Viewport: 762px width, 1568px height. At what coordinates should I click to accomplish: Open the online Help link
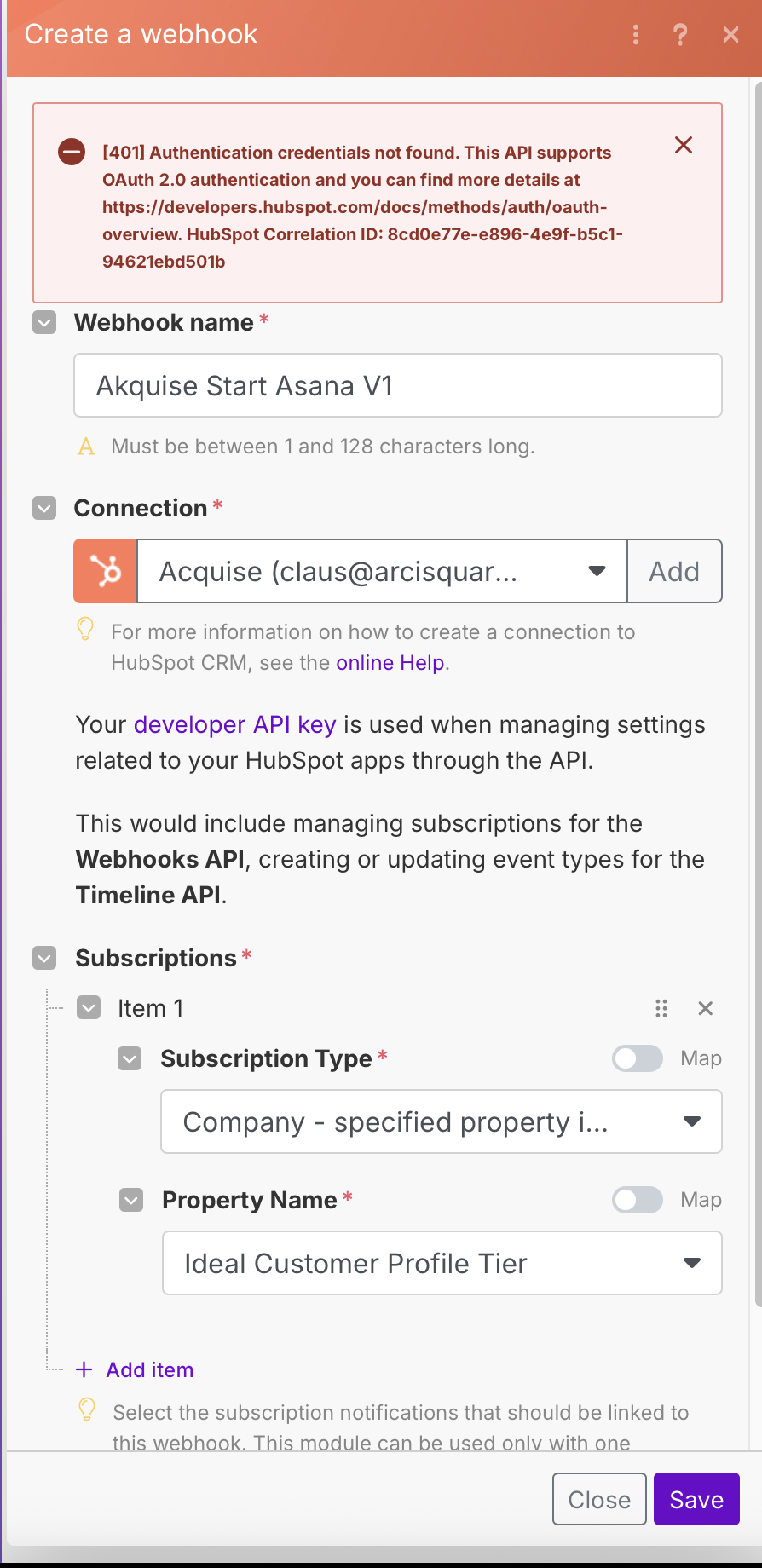[x=390, y=663]
